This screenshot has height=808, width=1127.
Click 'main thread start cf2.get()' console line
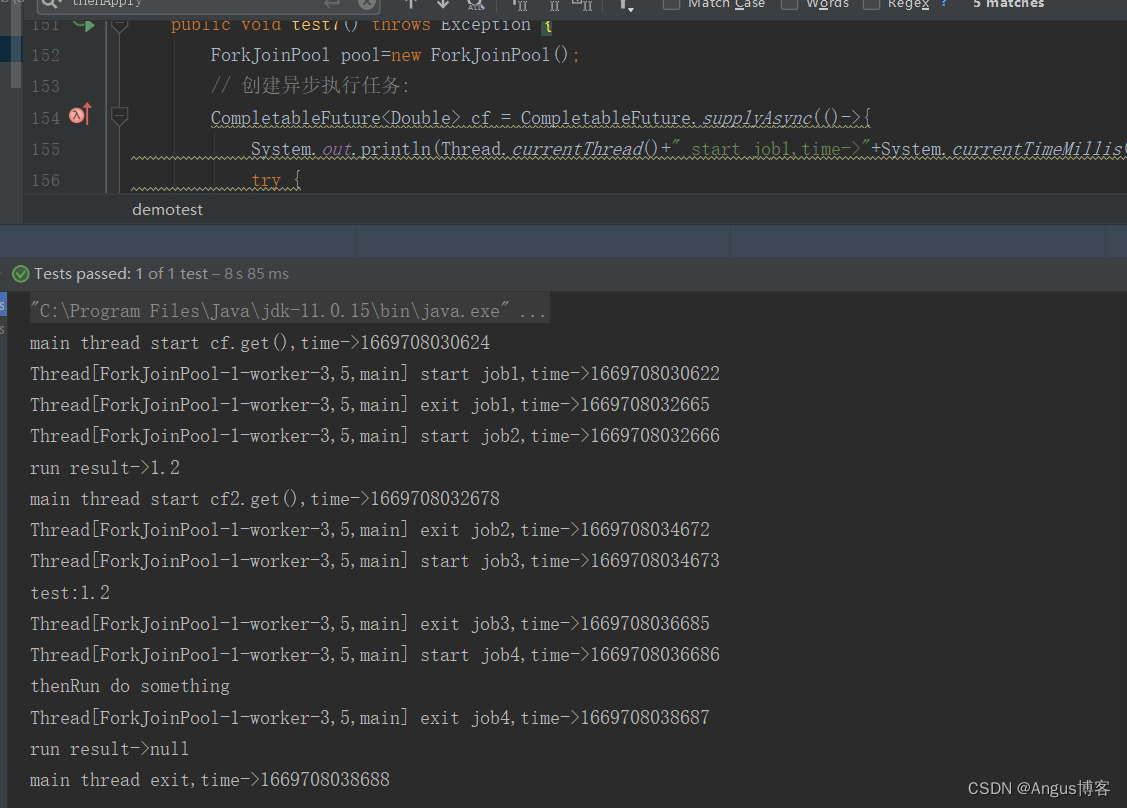(x=264, y=499)
